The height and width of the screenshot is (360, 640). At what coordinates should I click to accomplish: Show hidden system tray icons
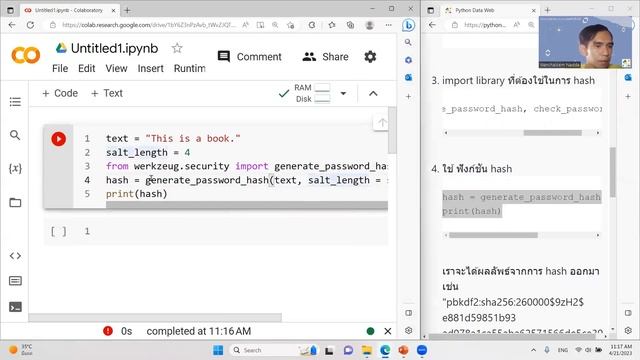point(533,350)
